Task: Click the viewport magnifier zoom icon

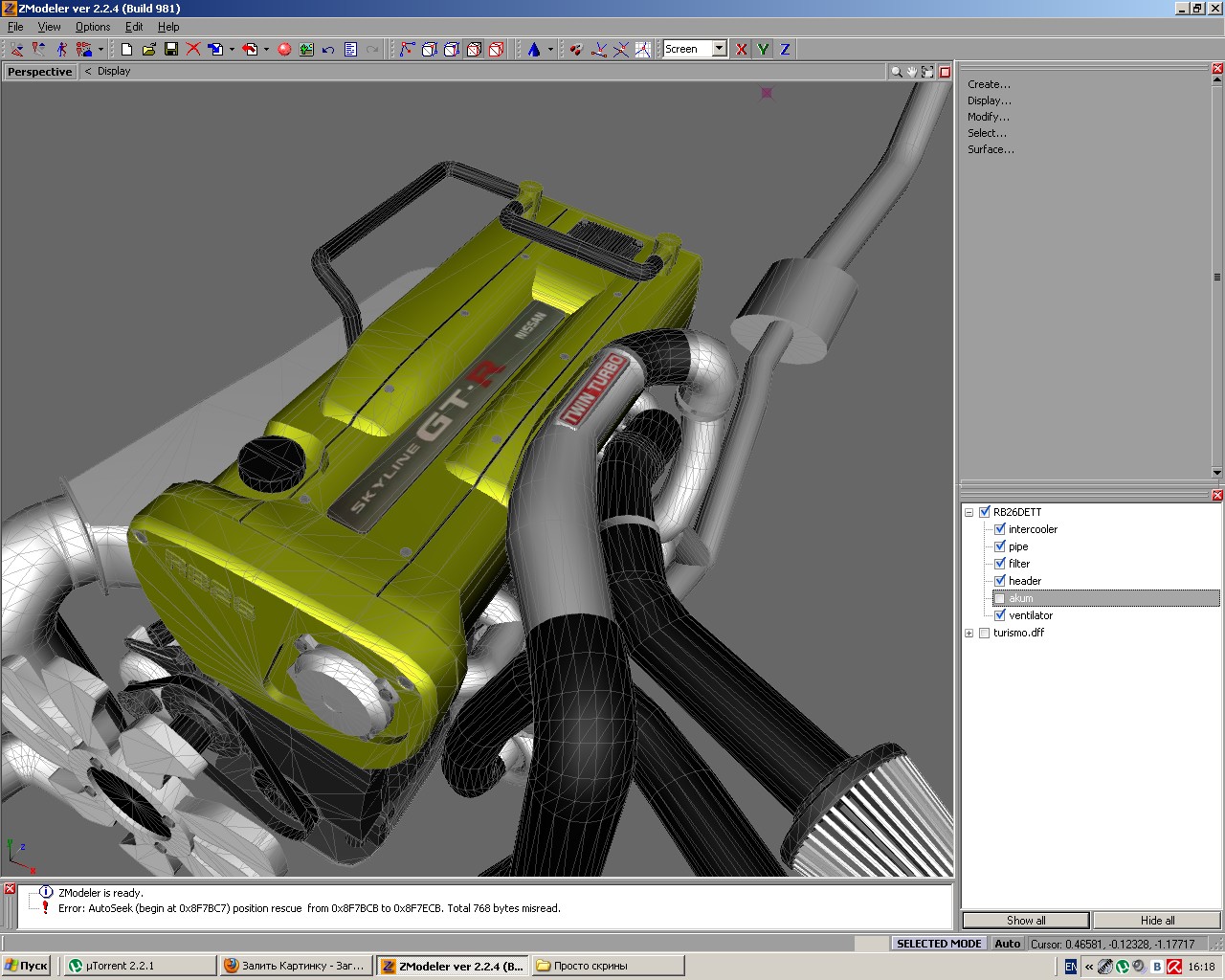Action: pyautogui.click(x=896, y=72)
